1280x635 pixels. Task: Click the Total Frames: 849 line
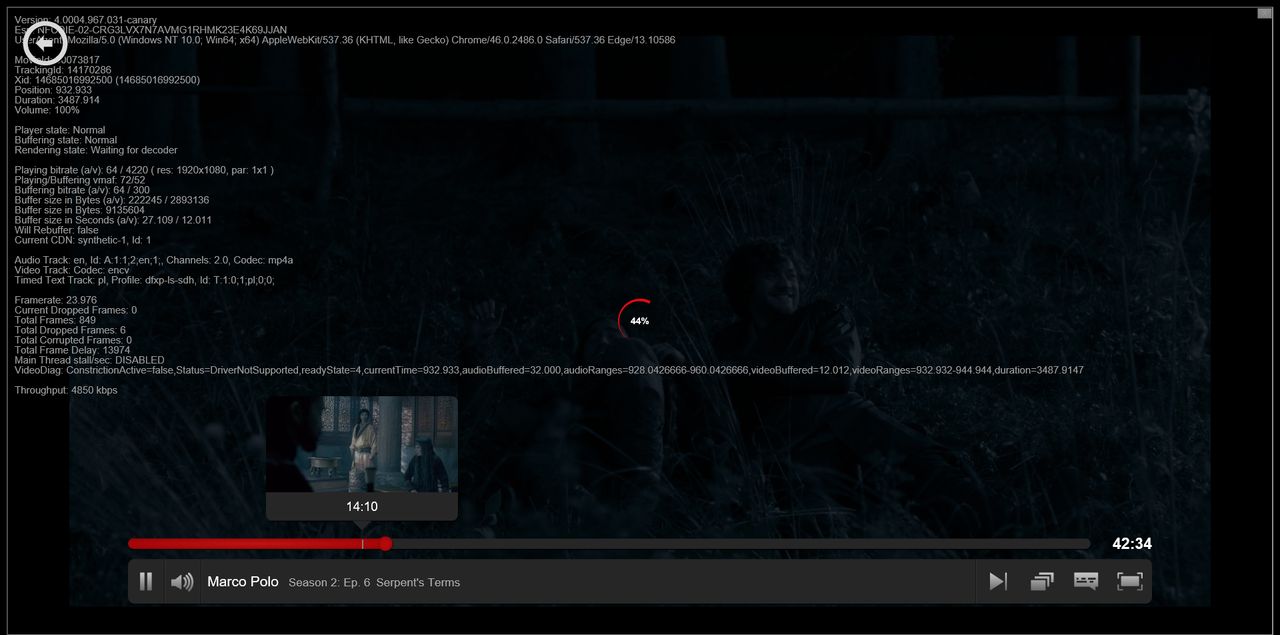(56, 320)
